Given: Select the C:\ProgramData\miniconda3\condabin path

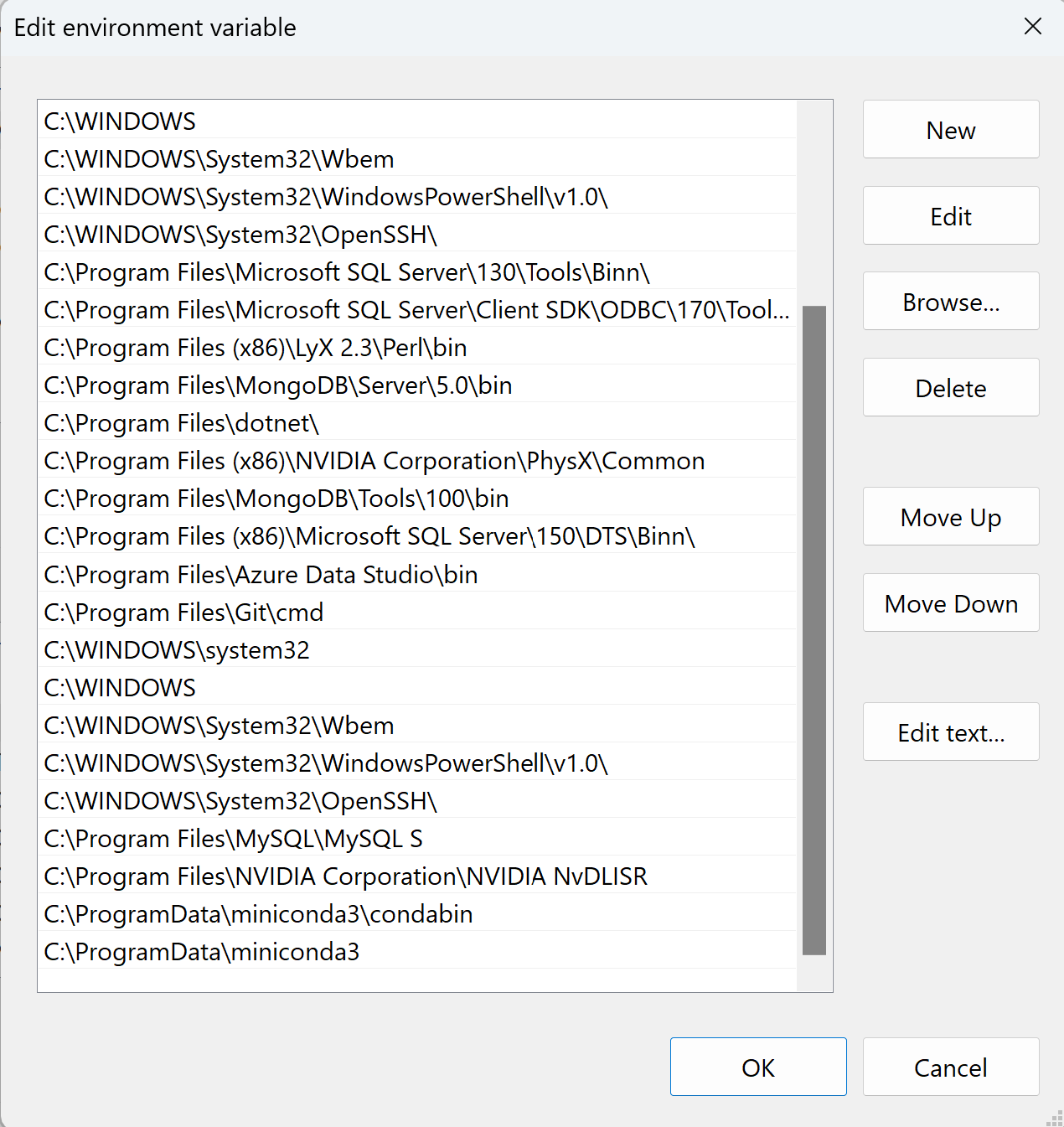Looking at the screenshot, I should [258, 914].
